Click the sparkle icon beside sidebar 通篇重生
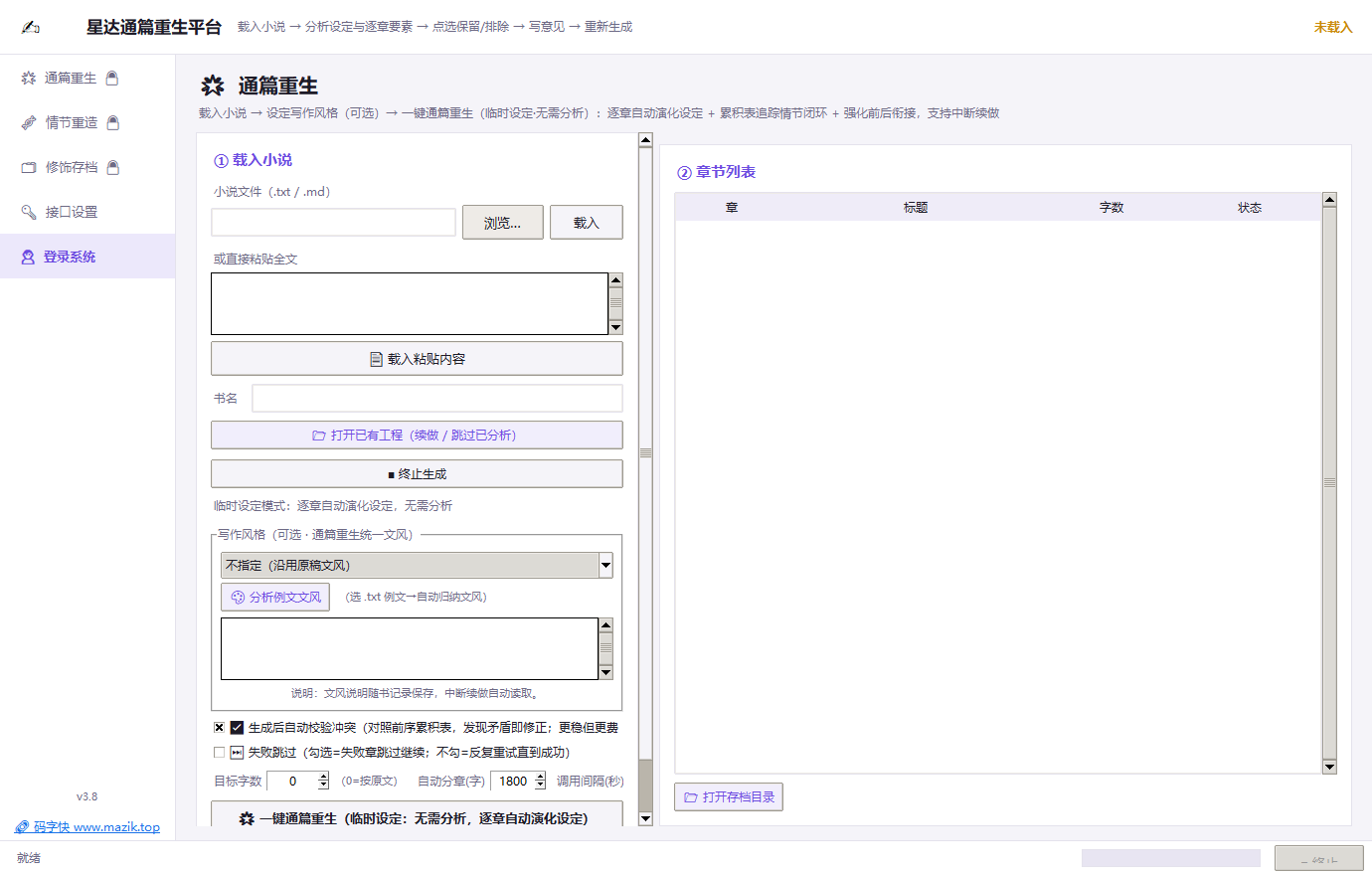The image size is (1372, 875). click(29, 78)
